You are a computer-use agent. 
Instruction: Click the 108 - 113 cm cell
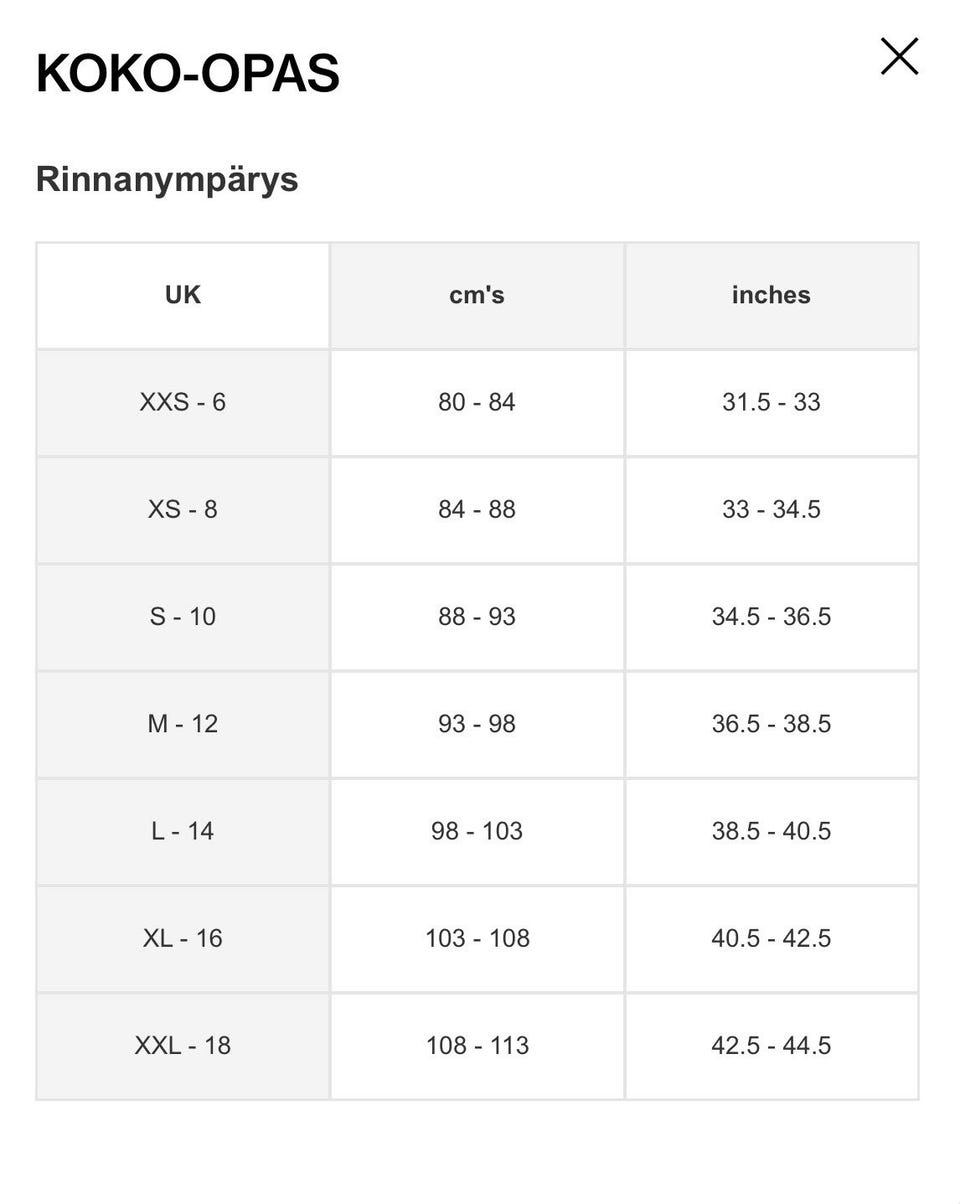[477, 1045]
